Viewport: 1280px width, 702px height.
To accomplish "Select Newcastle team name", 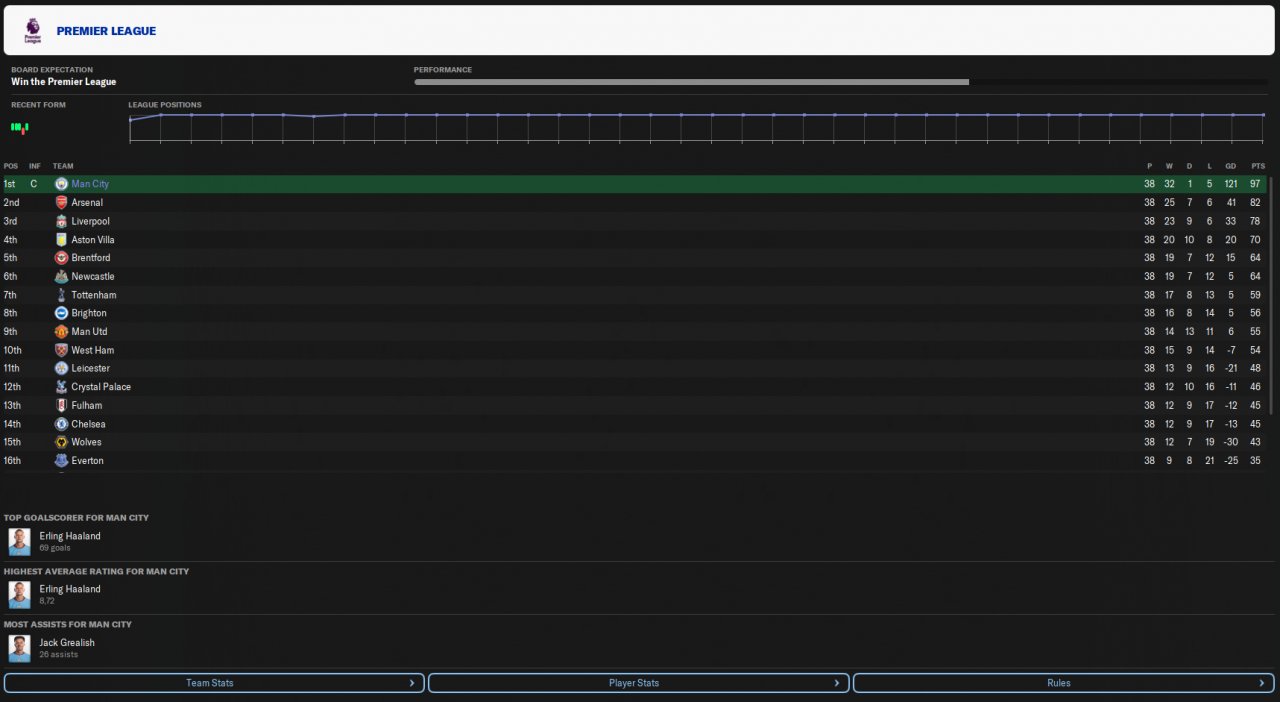I will click(93, 276).
